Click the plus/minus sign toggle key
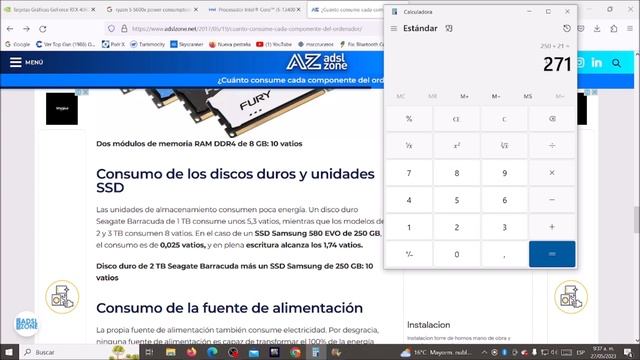Viewport: 640px width, 360px height. pyautogui.click(x=409, y=254)
